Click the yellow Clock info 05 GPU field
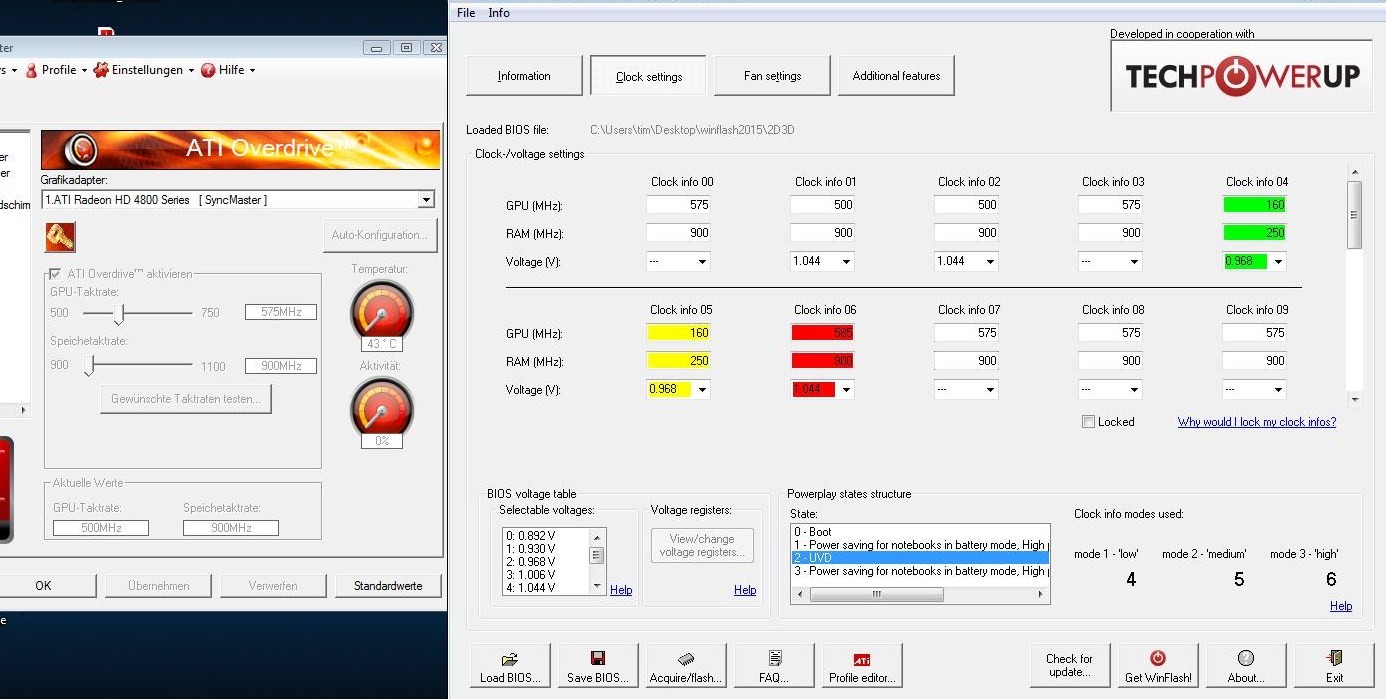The width and height of the screenshot is (1386, 699). pyautogui.click(x=678, y=332)
